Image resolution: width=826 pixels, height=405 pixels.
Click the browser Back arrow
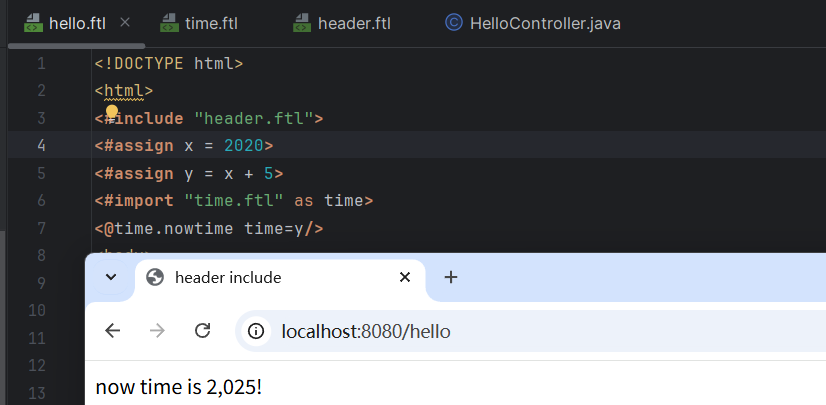(112, 331)
